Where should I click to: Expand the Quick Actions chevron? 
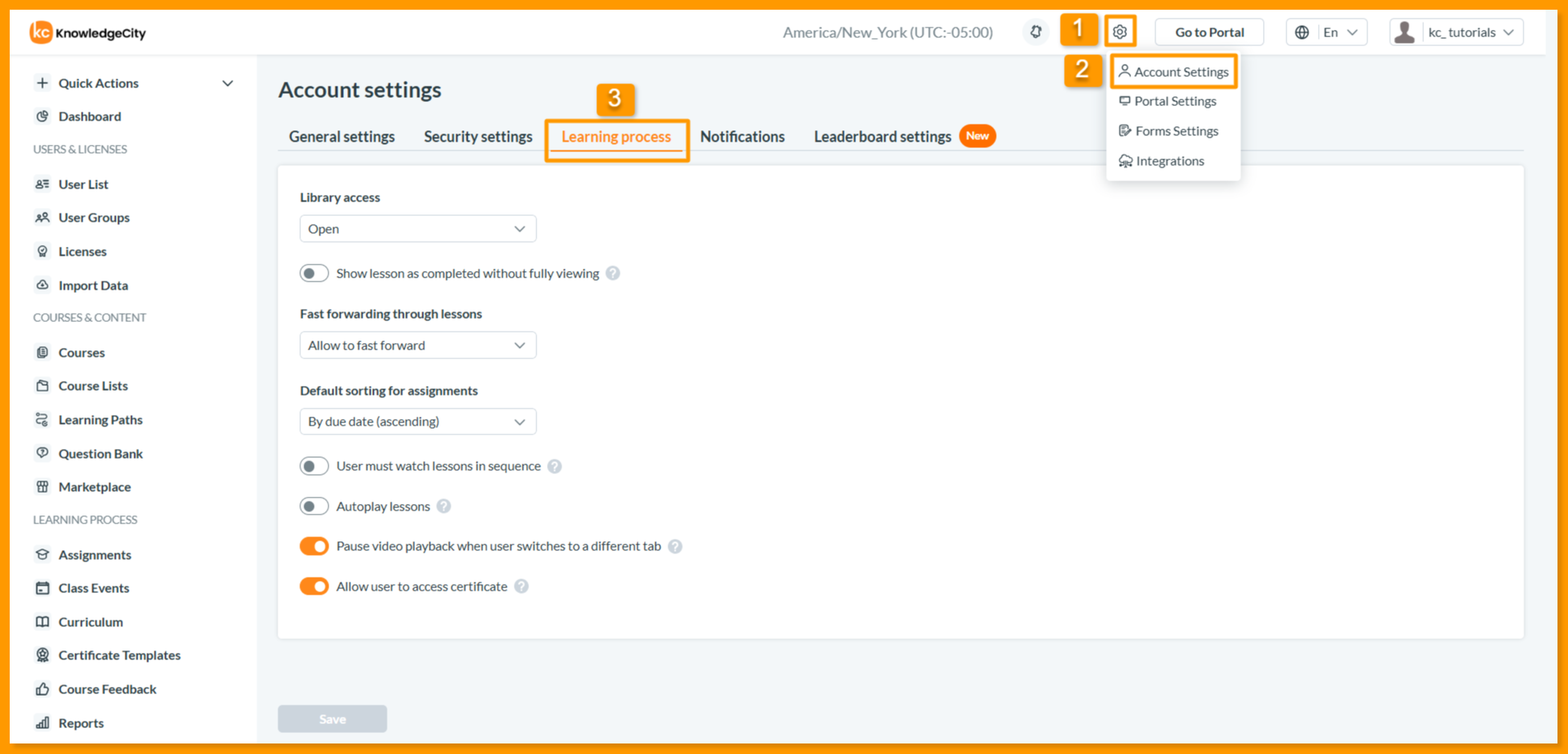click(x=228, y=83)
